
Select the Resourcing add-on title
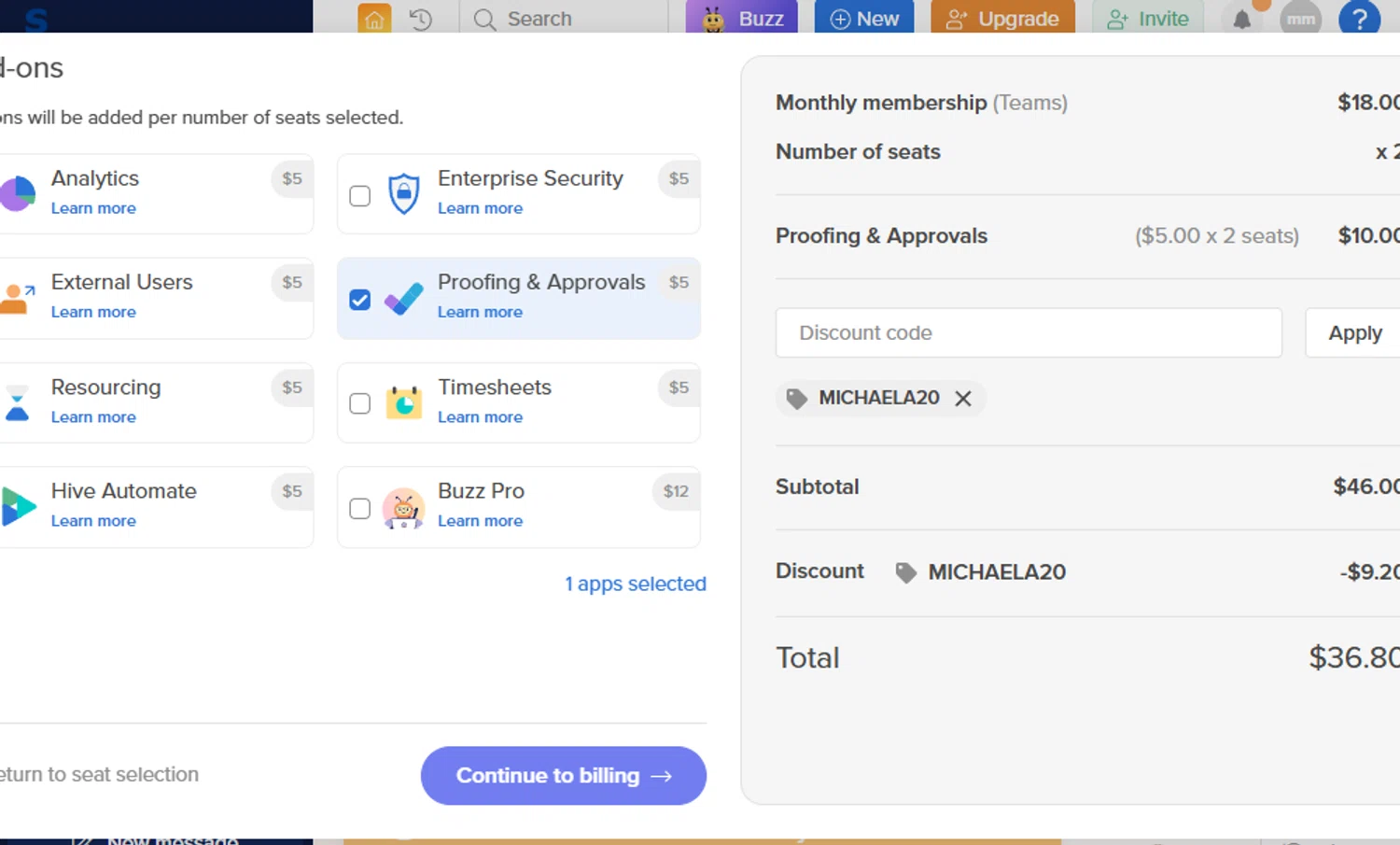(x=105, y=387)
